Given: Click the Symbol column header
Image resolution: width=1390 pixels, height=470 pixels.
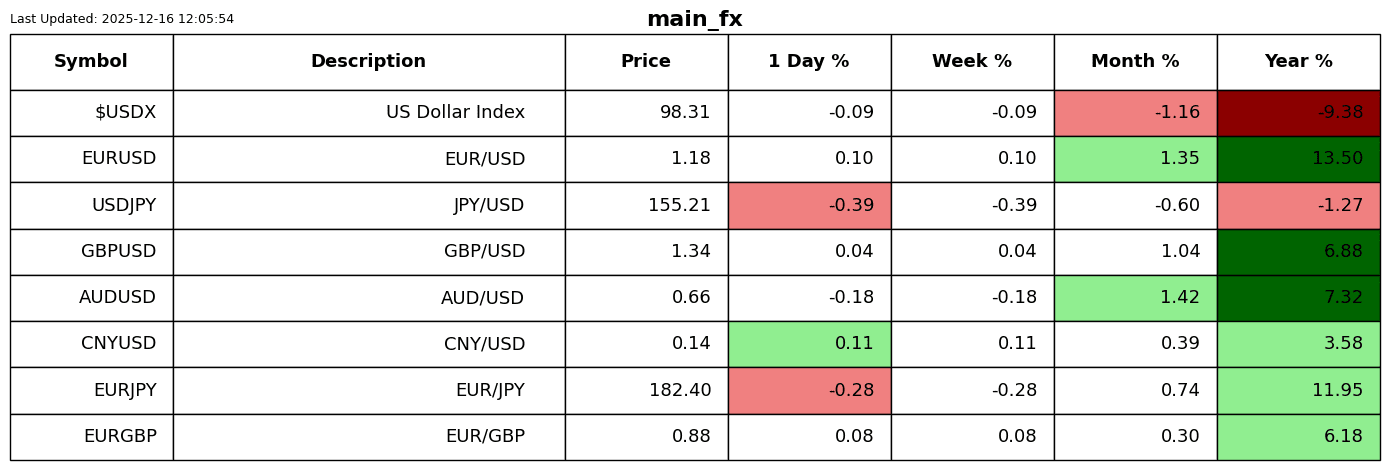Looking at the screenshot, I should [91, 62].
